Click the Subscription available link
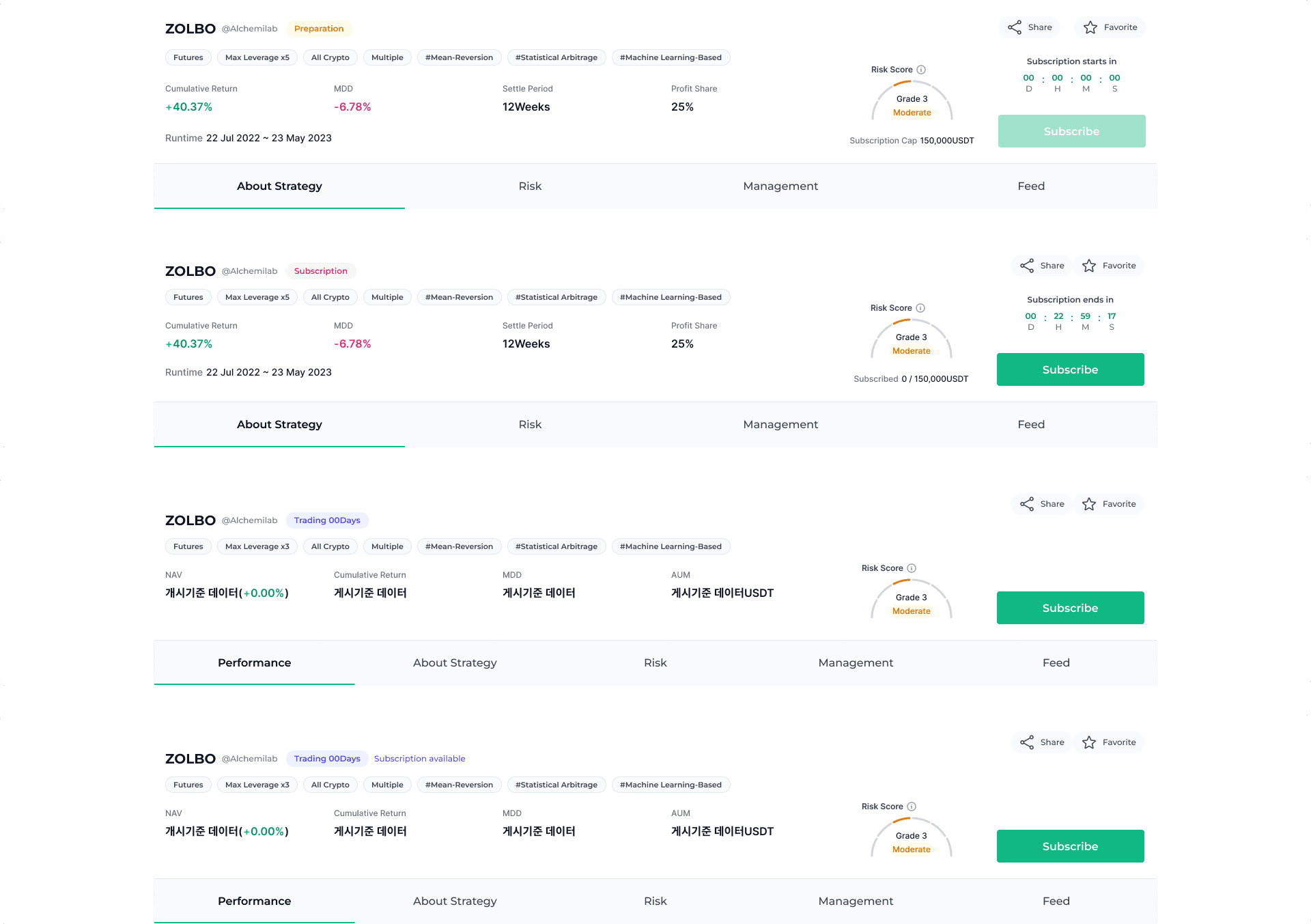 coord(419,759)
